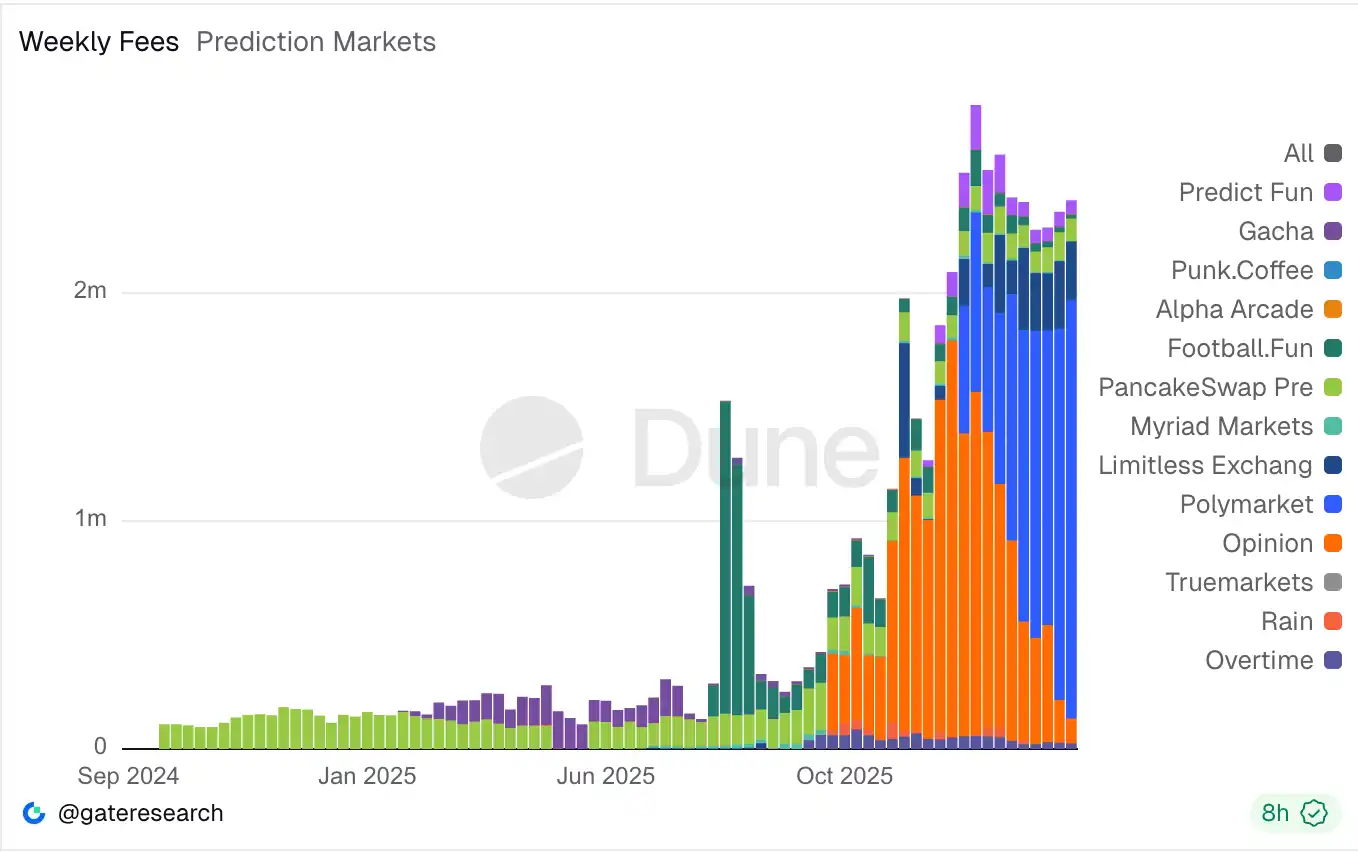Click the 8h refresh status indicator
Image resolution: width=1358 pixels, height=852 pixels.
click(x=1275, y=813)
